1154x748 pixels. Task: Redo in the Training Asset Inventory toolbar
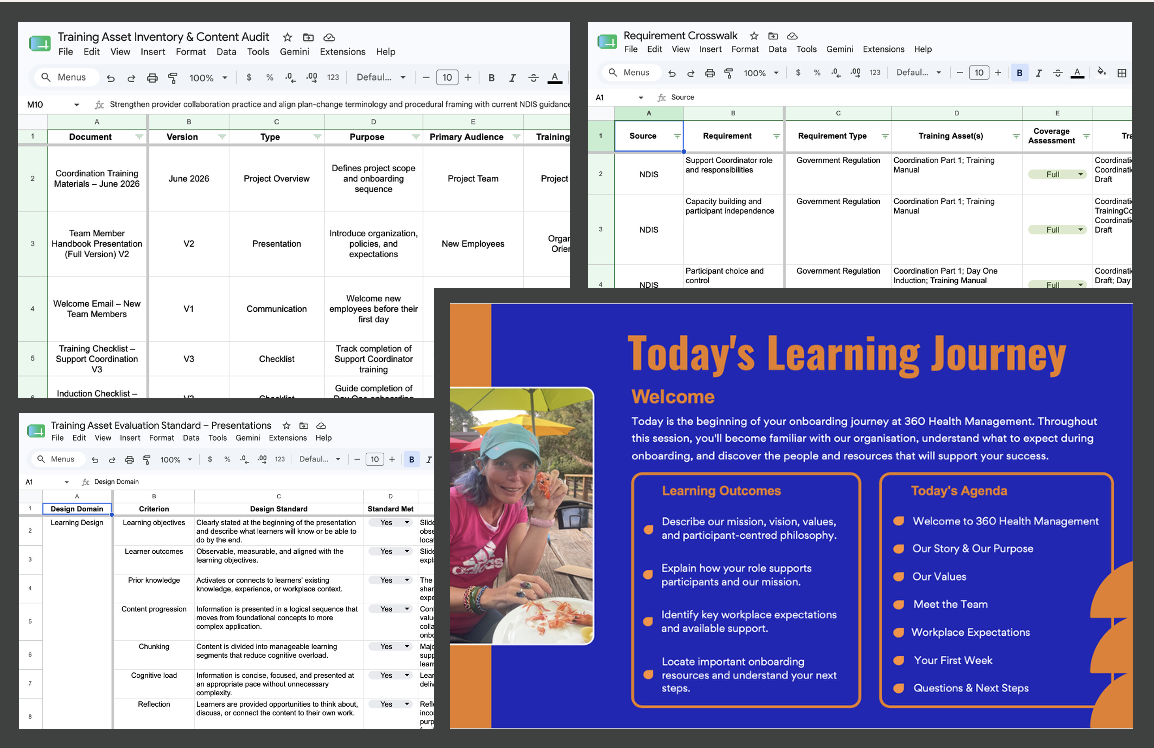point(131,77)
